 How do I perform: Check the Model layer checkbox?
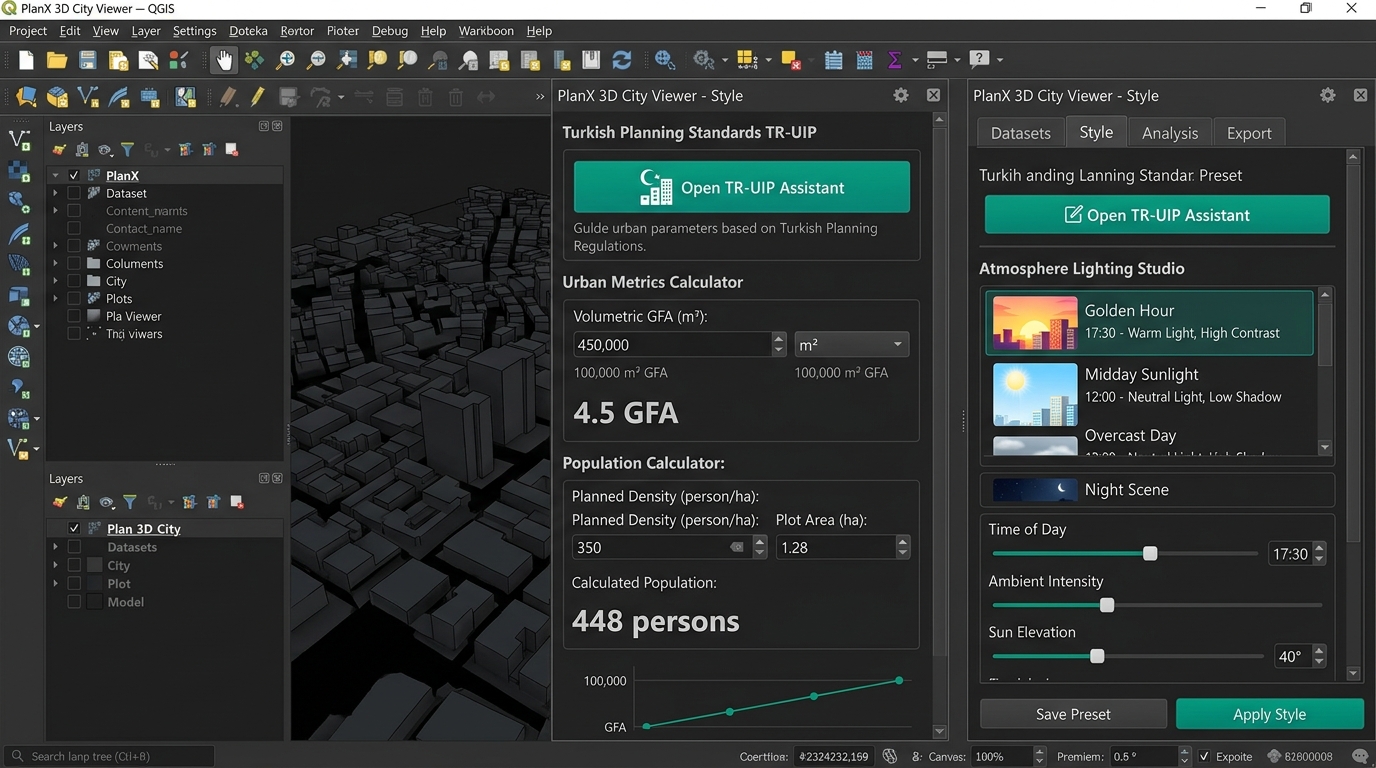74,602
